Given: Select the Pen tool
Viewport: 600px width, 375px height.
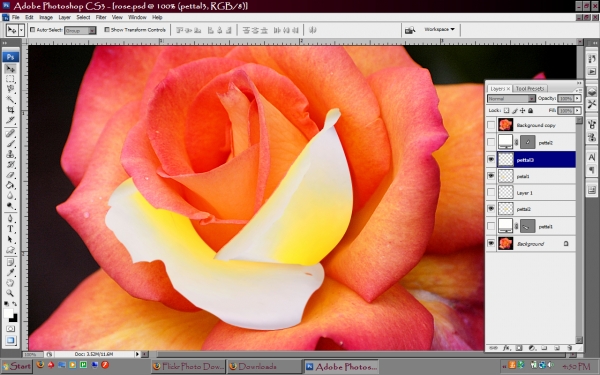Looking at the screenshot, I should point(10,219).
